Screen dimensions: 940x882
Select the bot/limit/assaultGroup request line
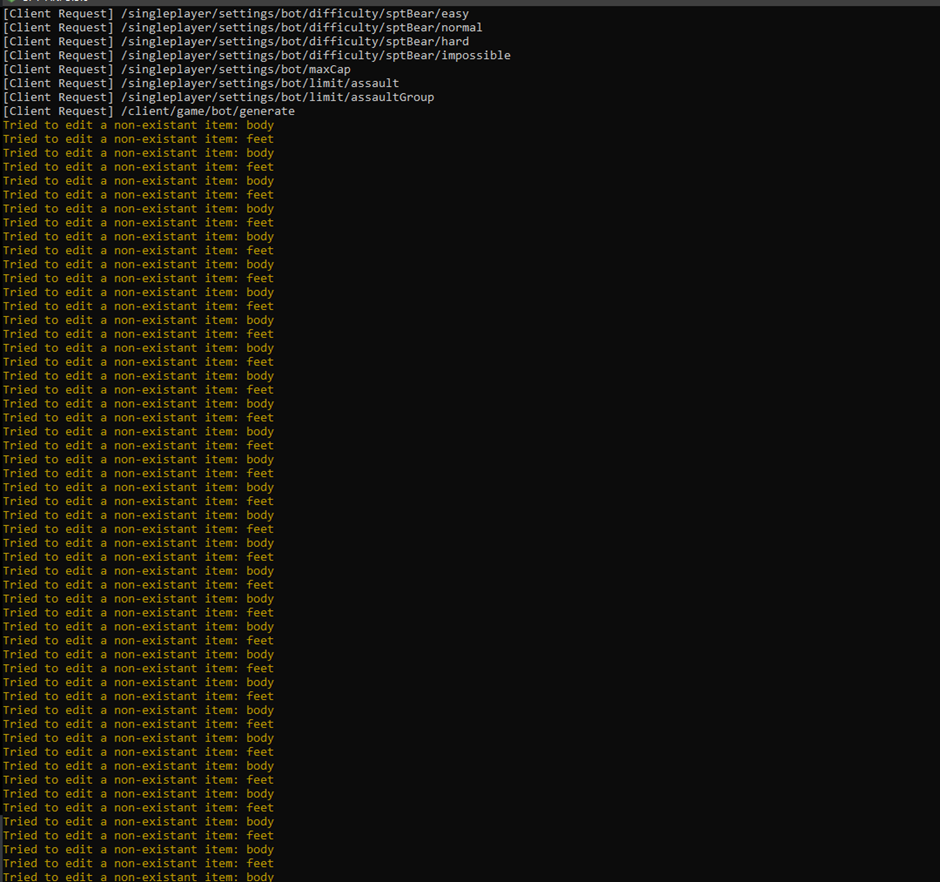coord(219,97)
